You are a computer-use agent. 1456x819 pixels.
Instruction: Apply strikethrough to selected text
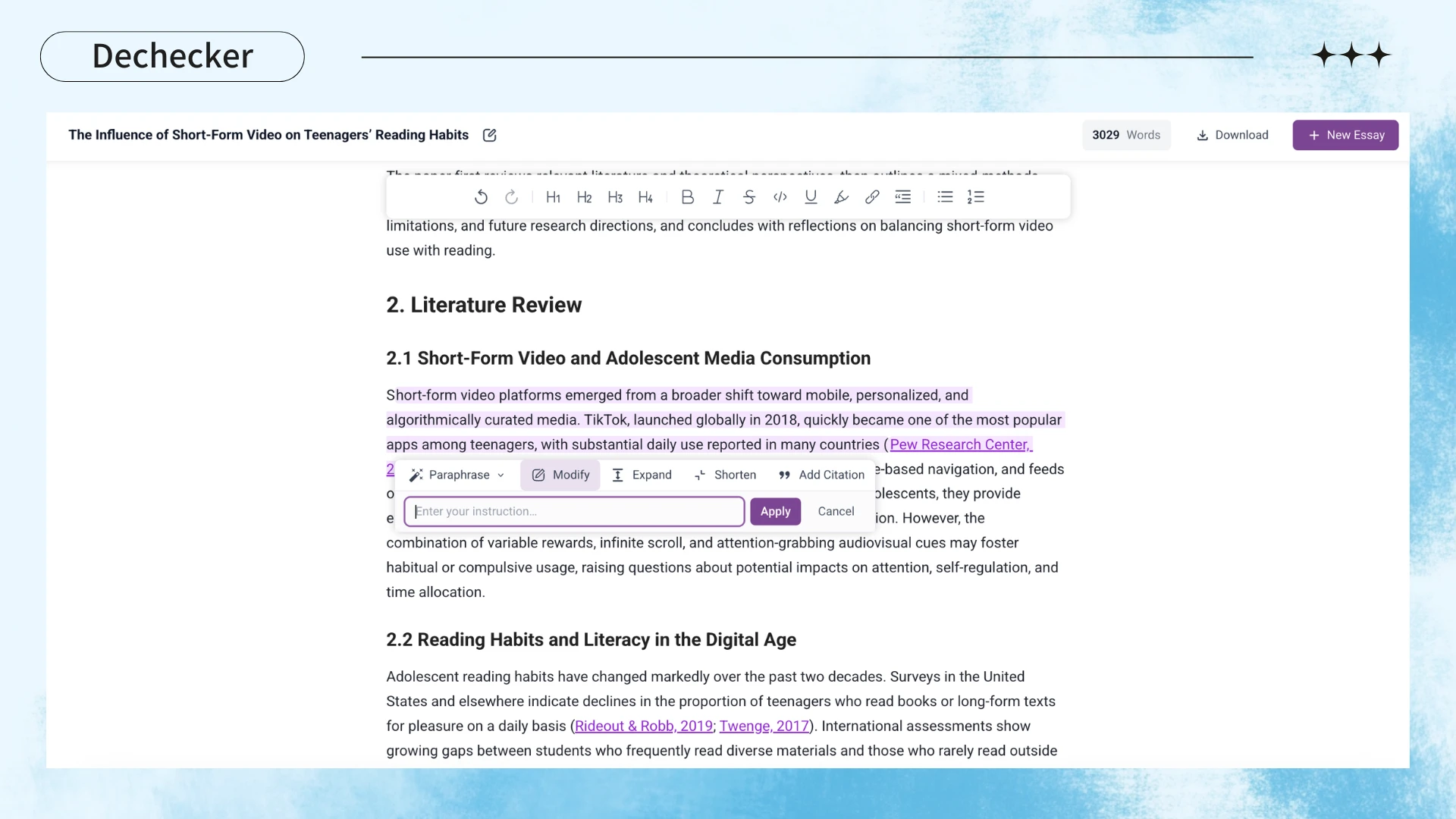(748, 197)
